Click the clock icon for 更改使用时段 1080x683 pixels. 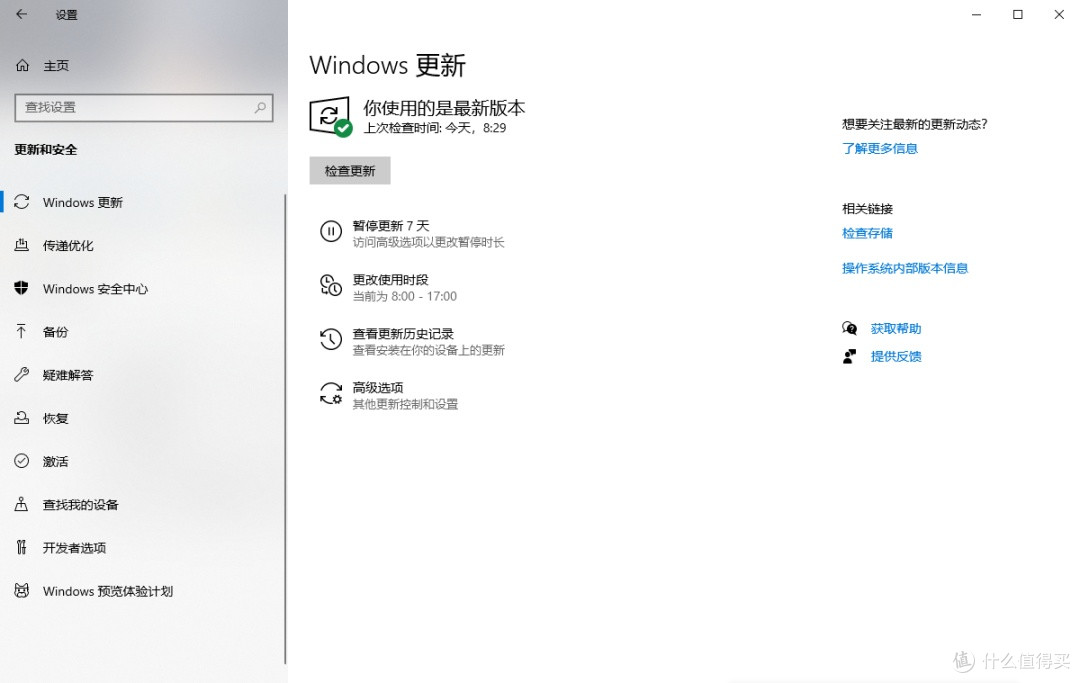click(x=331, y=285)
